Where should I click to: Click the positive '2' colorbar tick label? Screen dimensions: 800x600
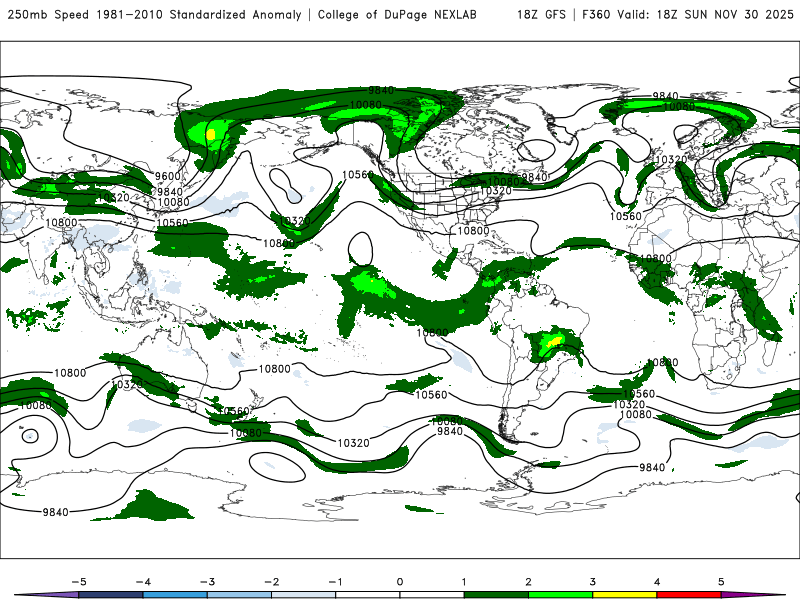[x=529, y=582]
